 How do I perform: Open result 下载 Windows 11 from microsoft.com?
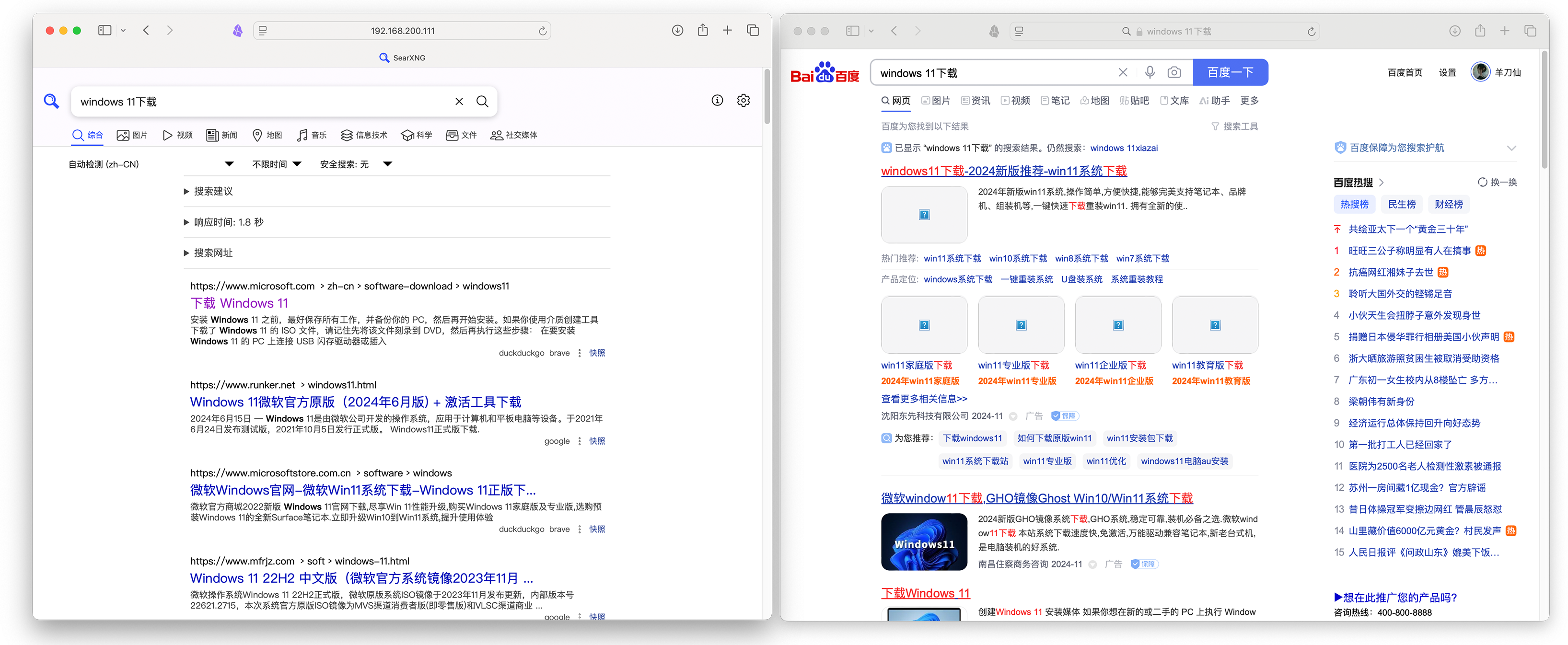click(239, 303)
